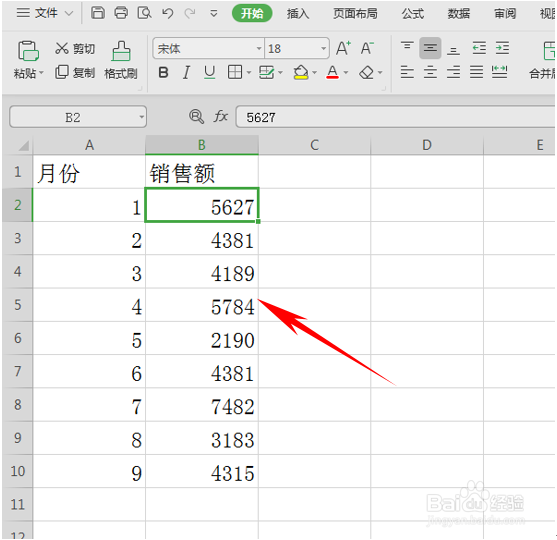Open Print Preview icon
Image resolution: width=557 pixels, height=540 pixels.
pyautogui.click(x=144, y=13)
